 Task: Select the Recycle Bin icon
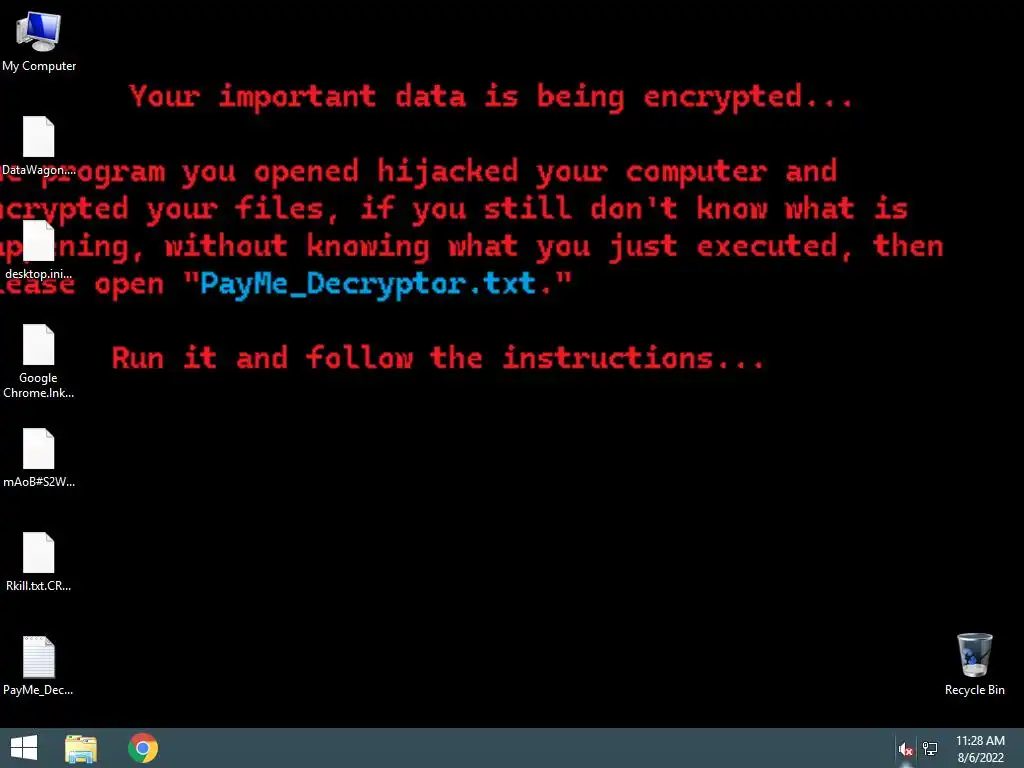[x=974, y=664]
